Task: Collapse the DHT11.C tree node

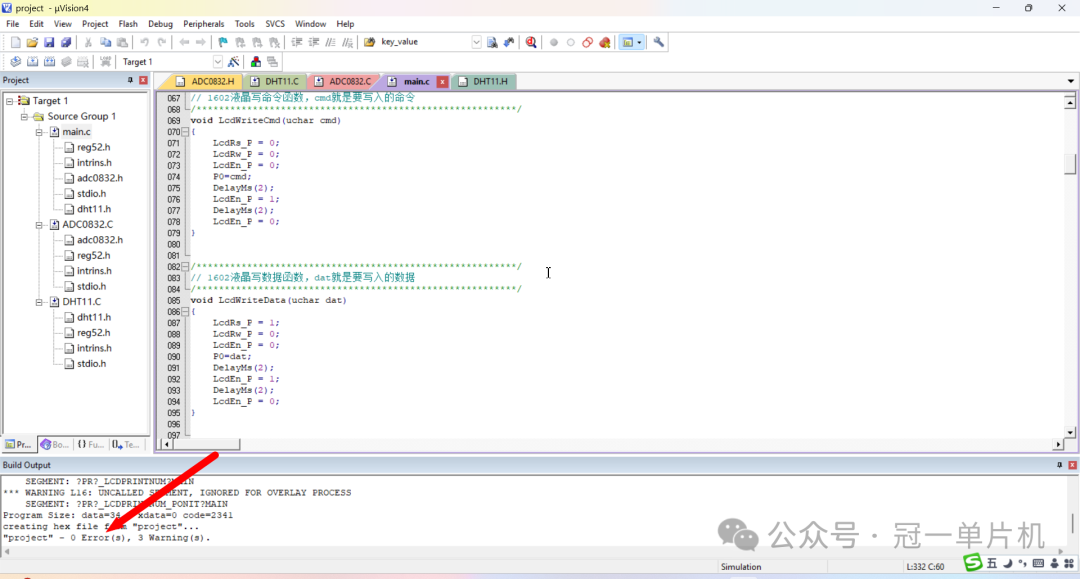Action: (39, 302)
